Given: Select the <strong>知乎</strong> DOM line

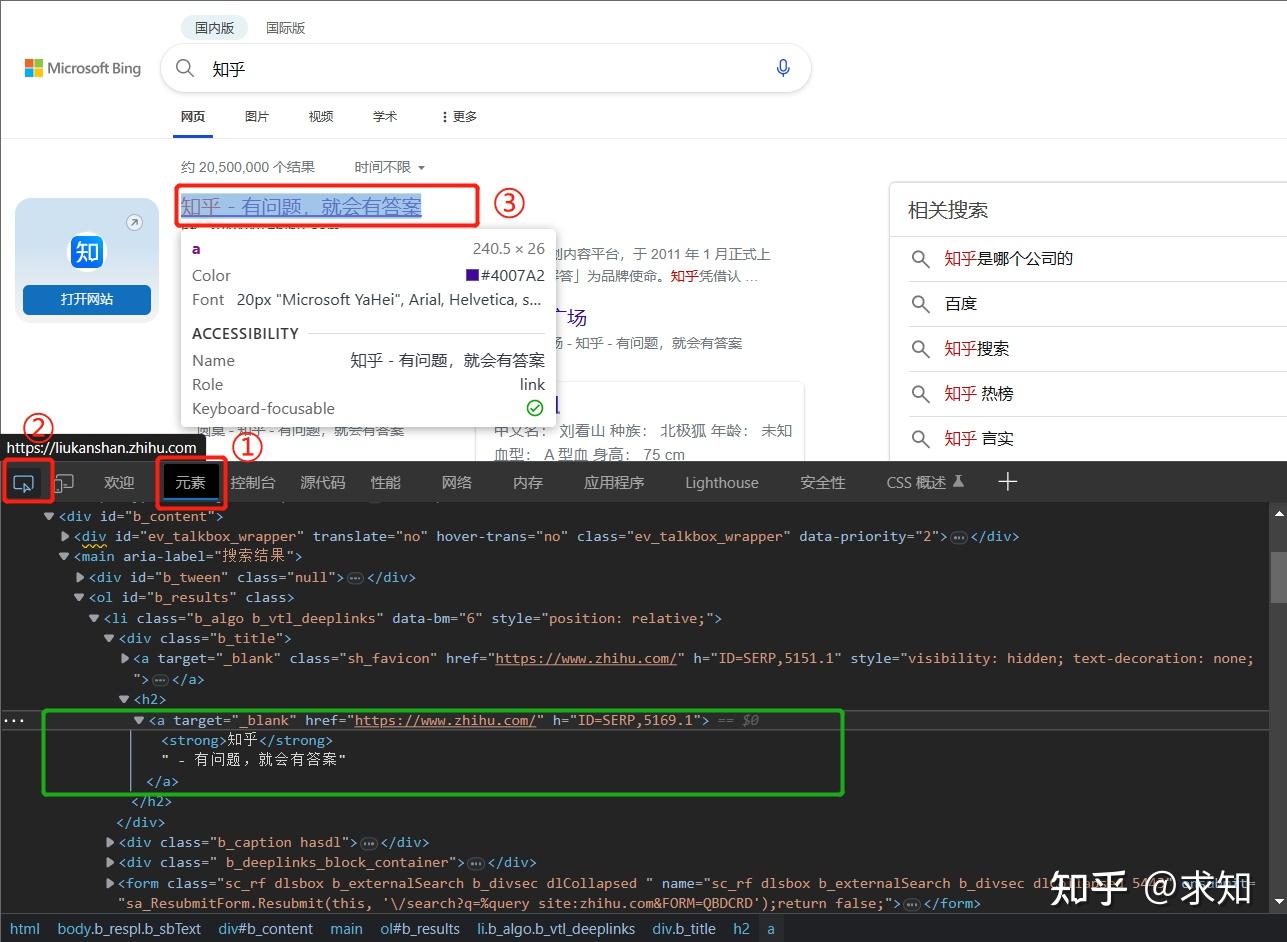Looking at the screenshot, I should click(246, 740).
